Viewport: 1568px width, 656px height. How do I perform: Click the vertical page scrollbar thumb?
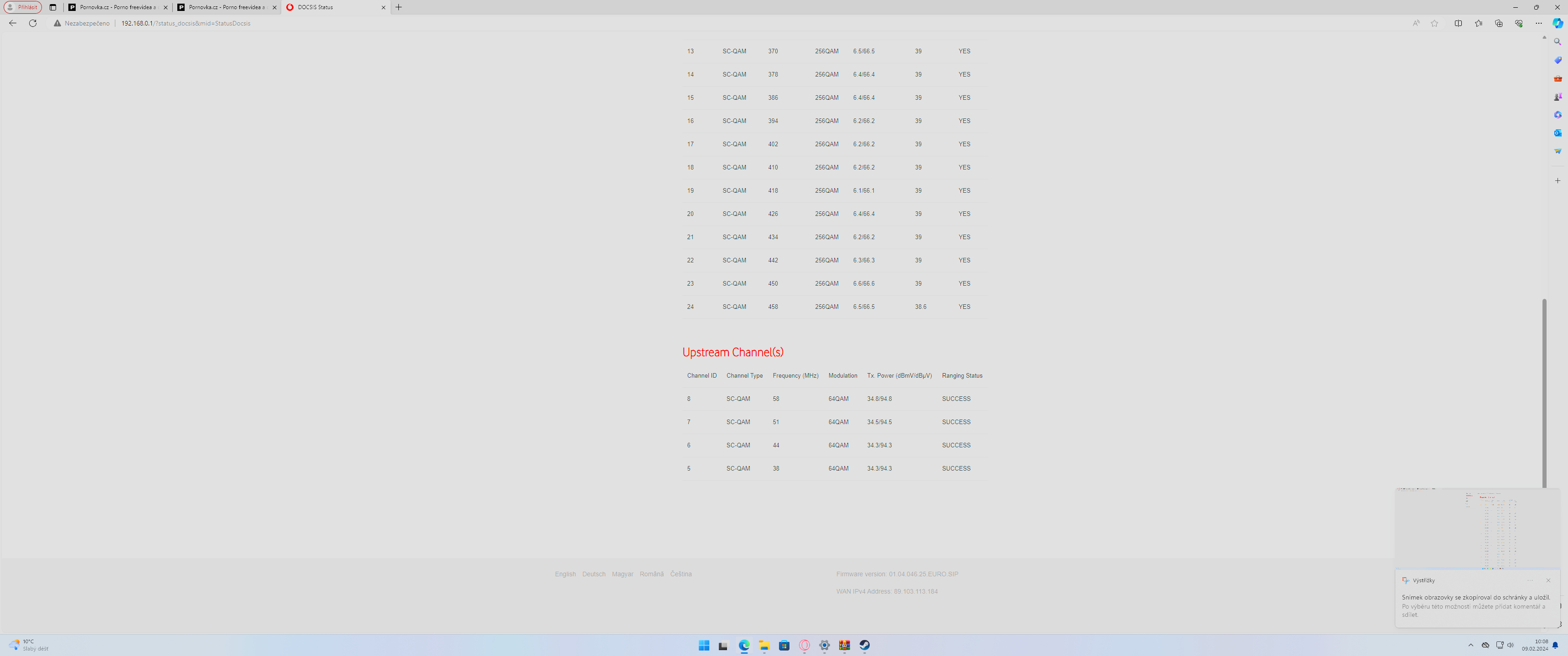(1544, 393)
